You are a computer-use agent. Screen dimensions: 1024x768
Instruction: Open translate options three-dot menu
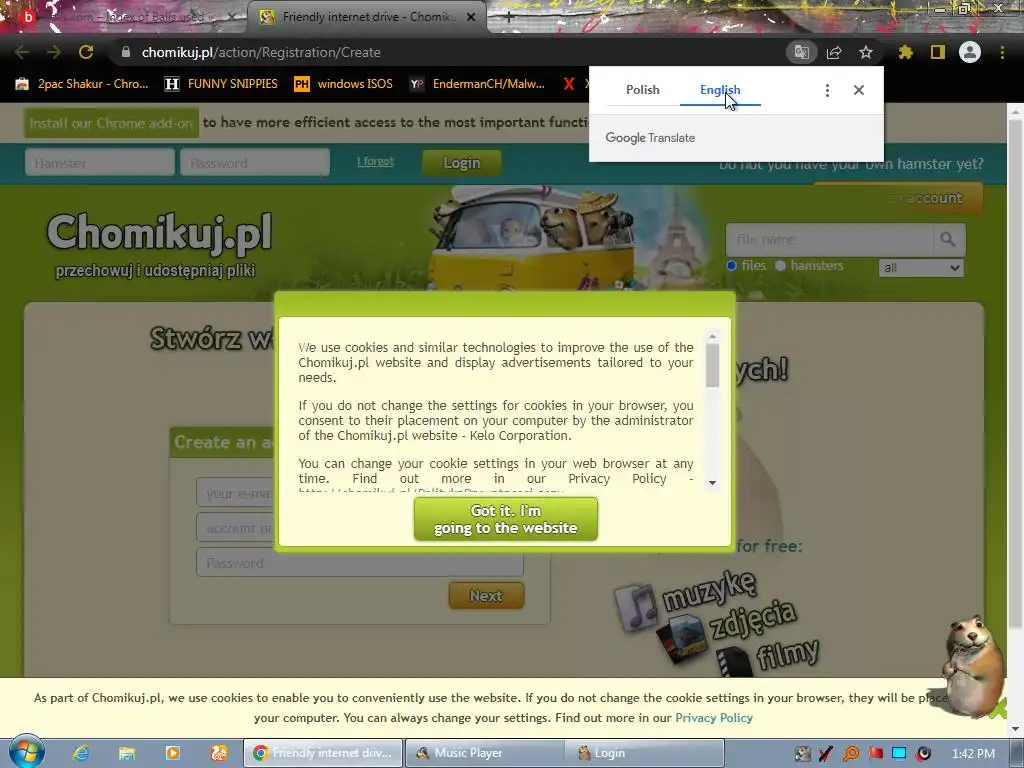pos(827,90)
